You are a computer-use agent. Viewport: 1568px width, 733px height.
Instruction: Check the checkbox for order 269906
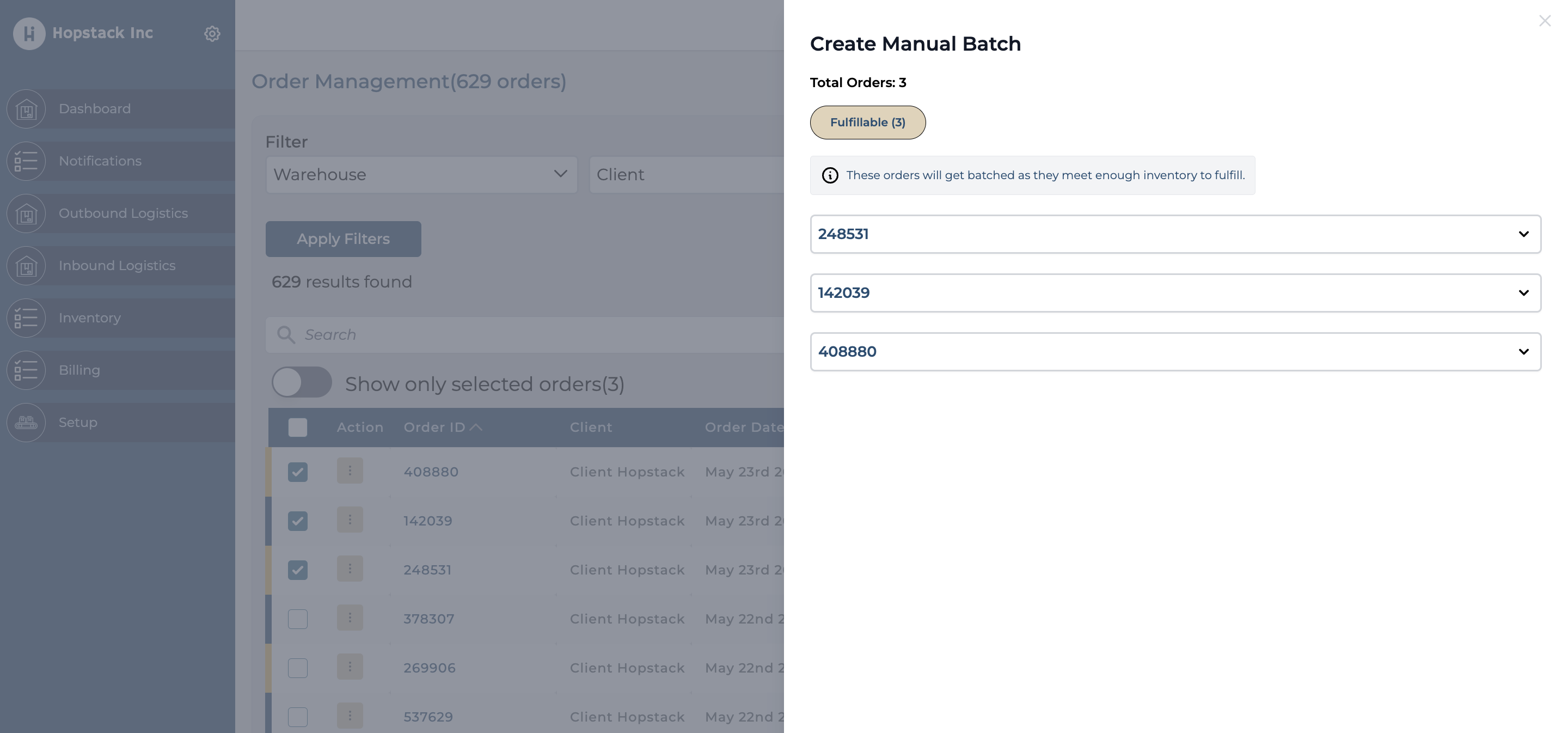pos(298,668)
